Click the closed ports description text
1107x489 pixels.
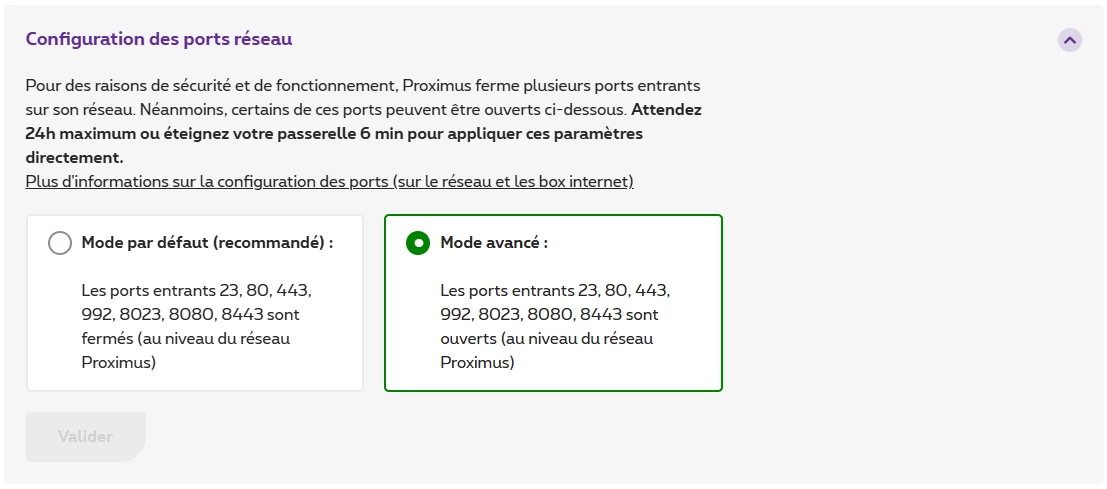click(x=196, y=327)
